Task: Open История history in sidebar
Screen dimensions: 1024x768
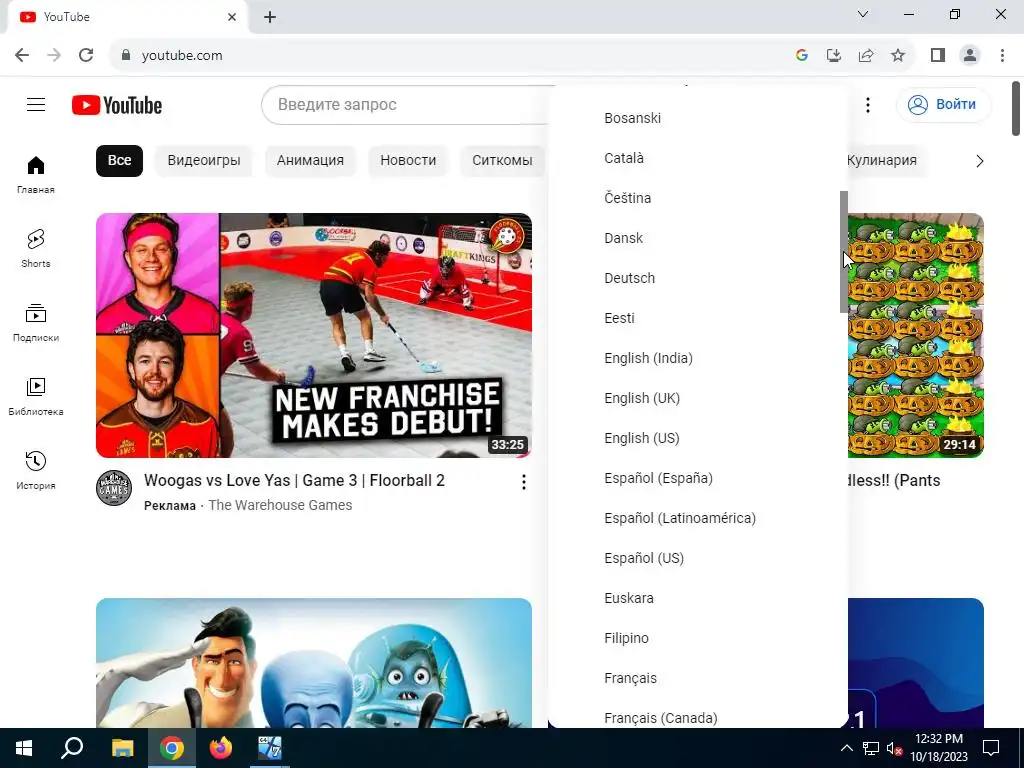Action: (x=36, y=471)
